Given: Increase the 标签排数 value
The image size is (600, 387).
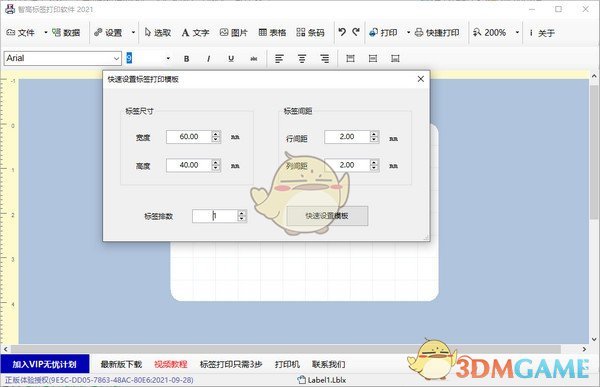Looking at the screenshot, I should 242,213.
